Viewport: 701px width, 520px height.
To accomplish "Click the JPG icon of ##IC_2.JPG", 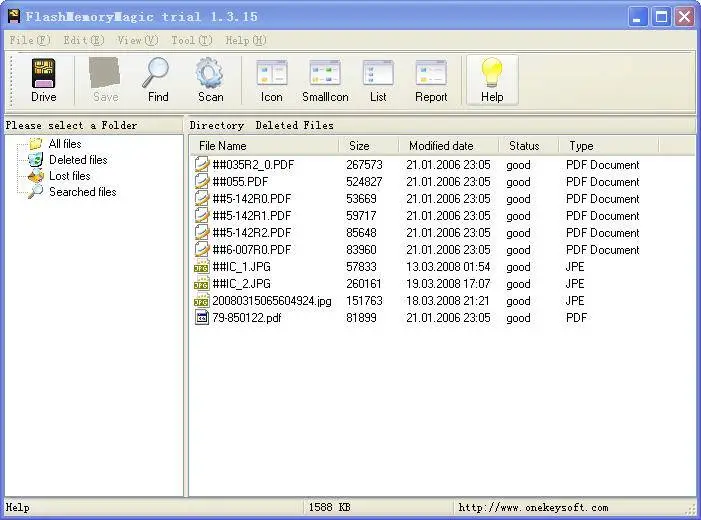I will point(202,283).
